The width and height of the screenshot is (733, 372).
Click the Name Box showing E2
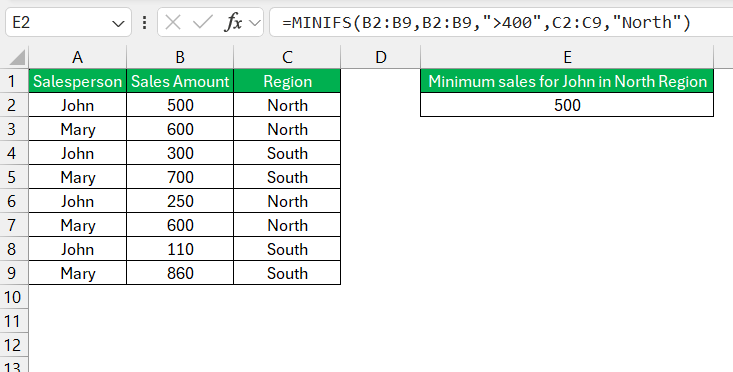(68, 22)
